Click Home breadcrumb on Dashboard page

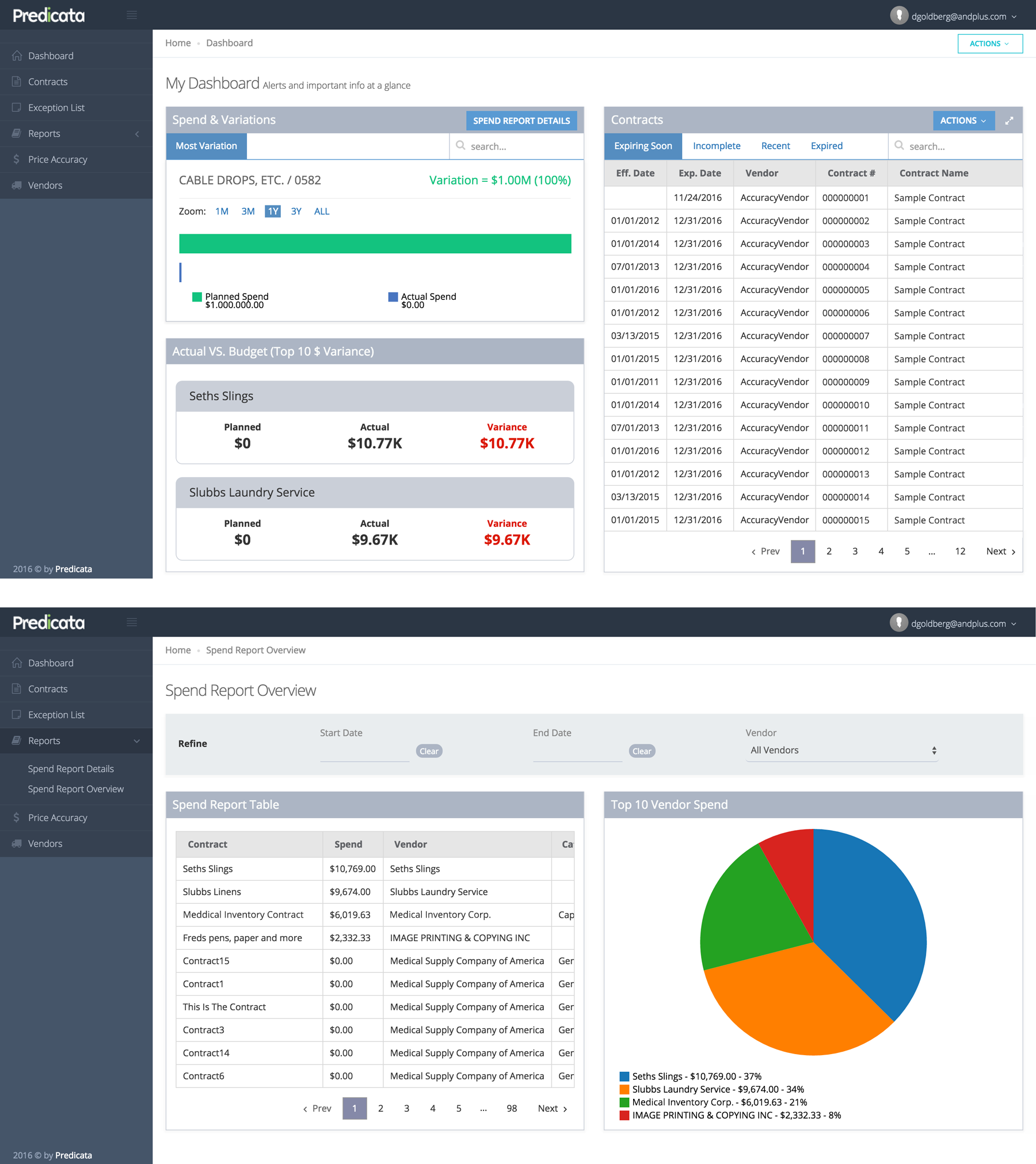click(178, 43)
